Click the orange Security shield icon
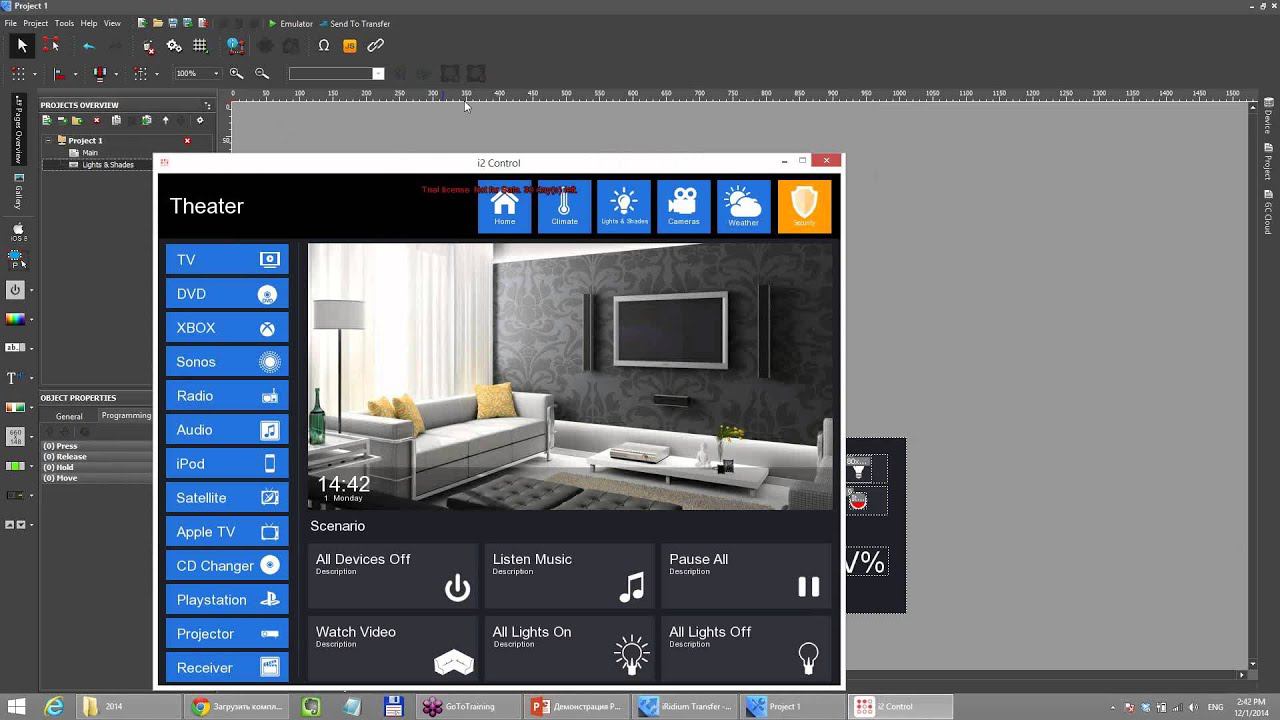Screen dimensions: 1280x720 click(804, 206)
